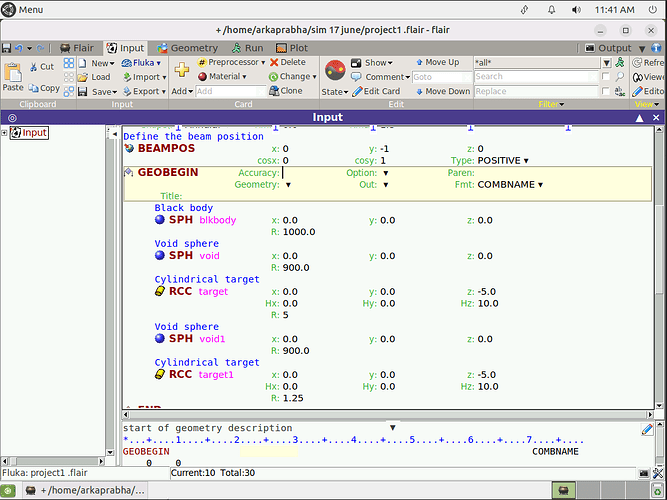This screenshot has height=500, width=667.
Task: Click the Edit Card pencil icon
Action: click(358, 91)
